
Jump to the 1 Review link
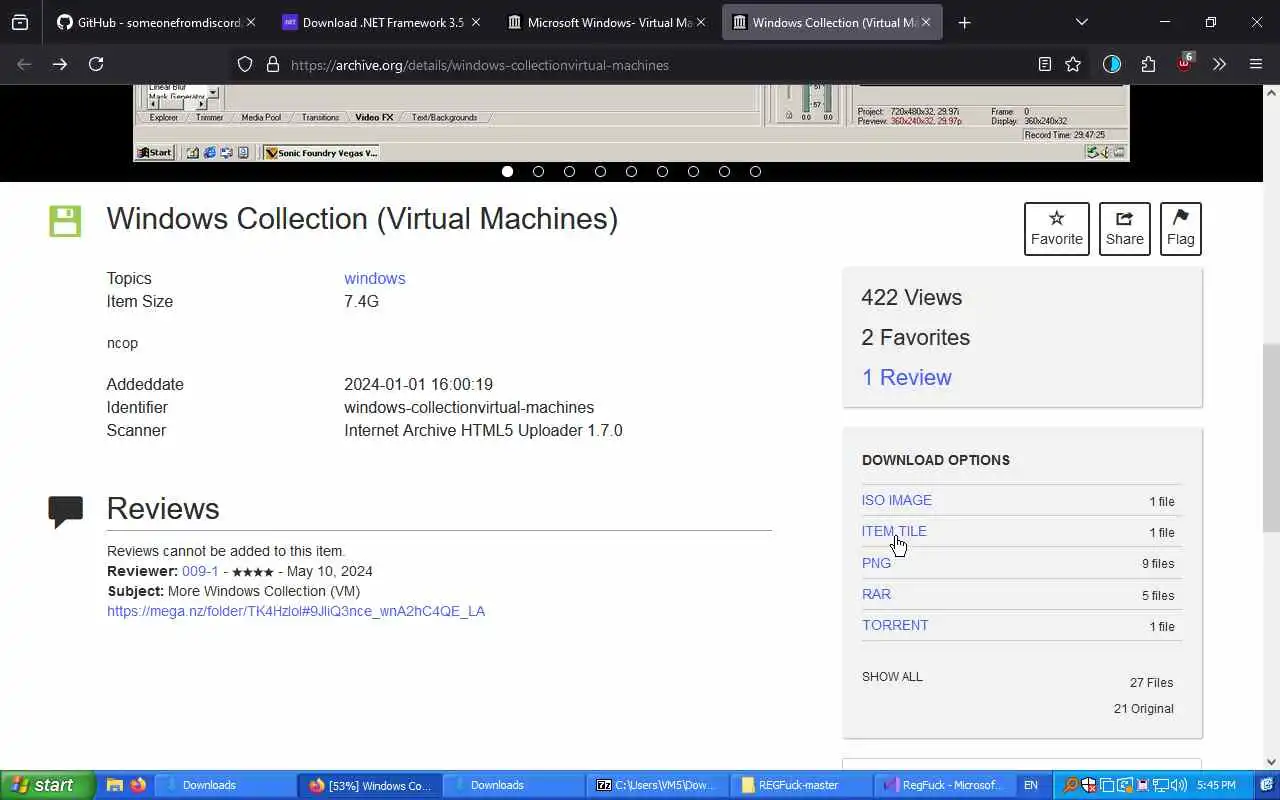(x=907, y=377)
